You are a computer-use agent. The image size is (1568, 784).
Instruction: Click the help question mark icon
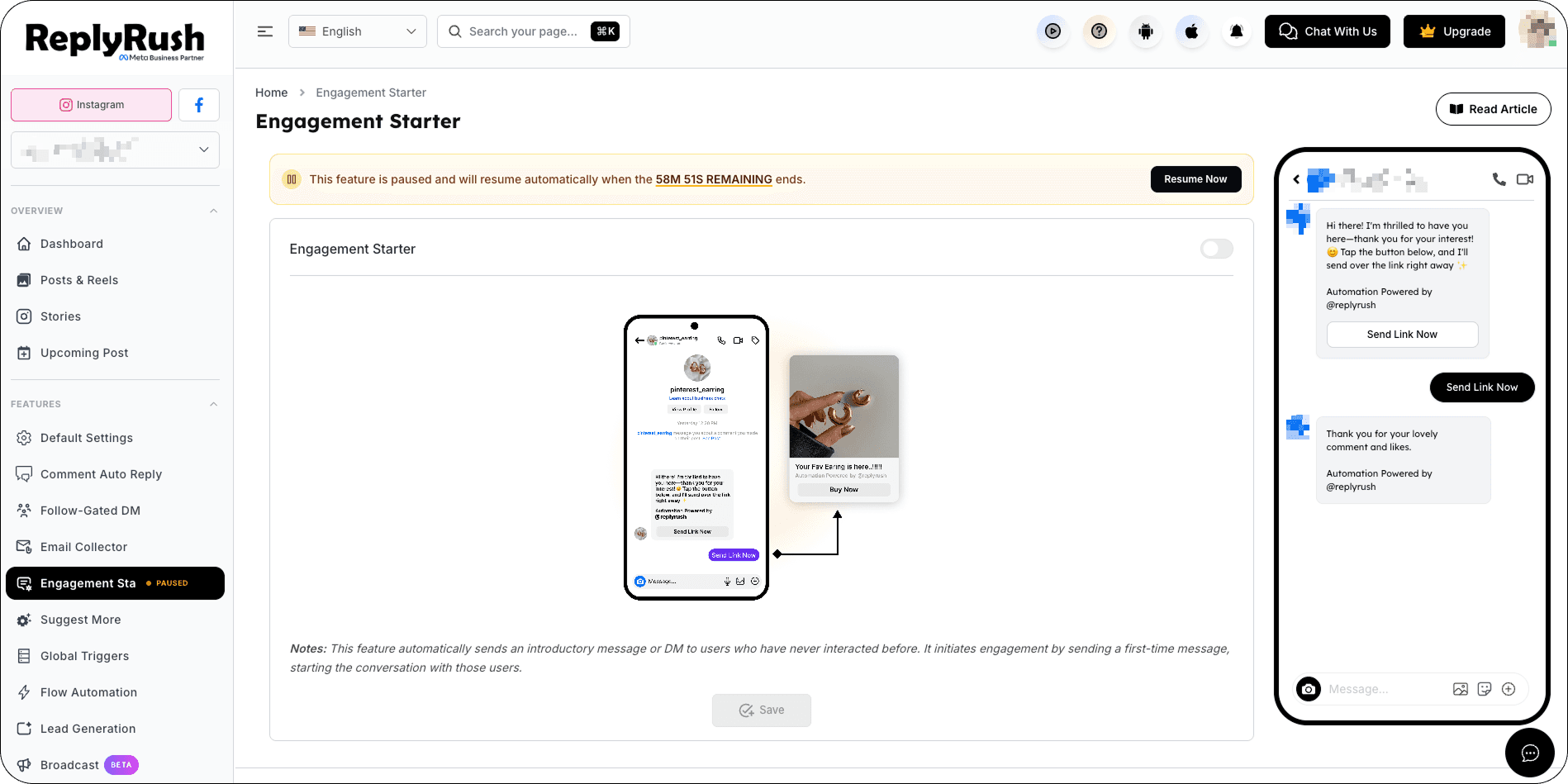click(1099, 31)
